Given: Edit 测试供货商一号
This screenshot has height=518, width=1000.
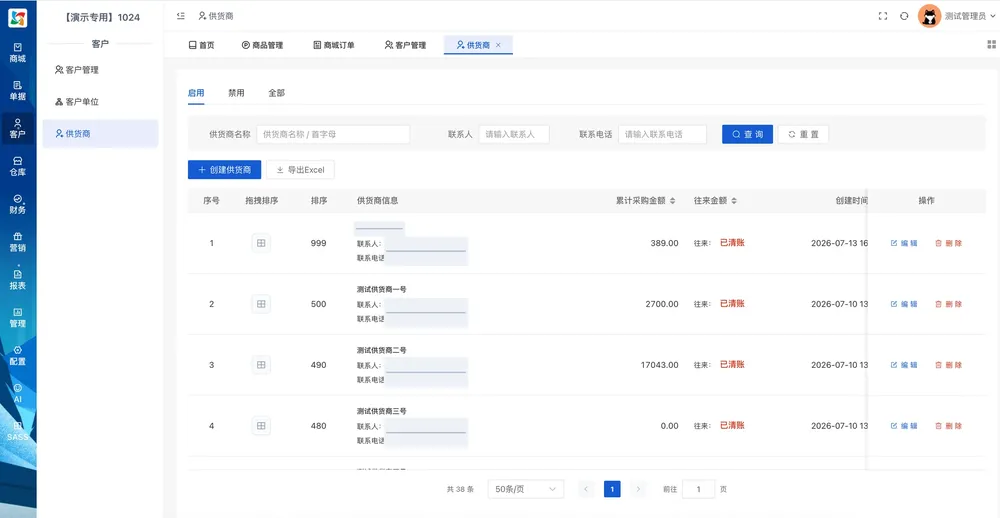Looking at the screenshot, I should point(904,304).
